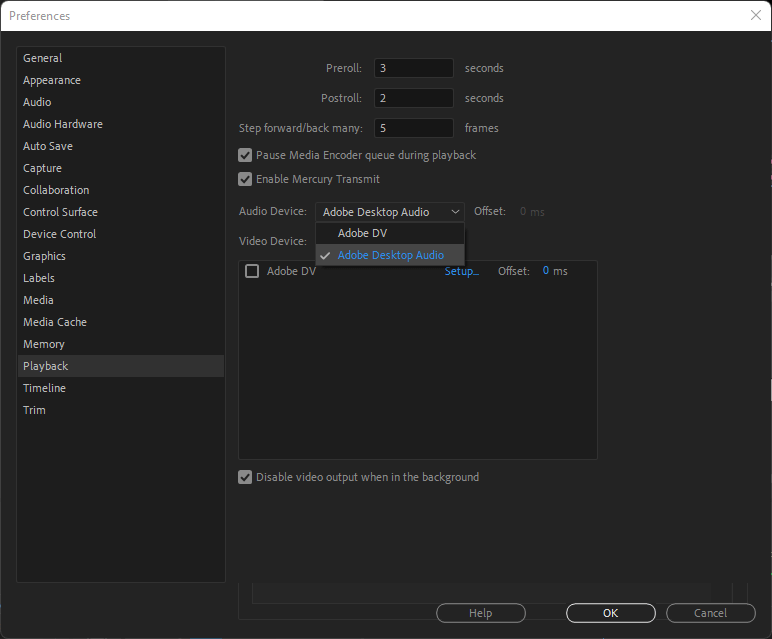Viewport: 772px width, 639px height.
Task: Open the Media preferences category
Action: coord(121,300)
